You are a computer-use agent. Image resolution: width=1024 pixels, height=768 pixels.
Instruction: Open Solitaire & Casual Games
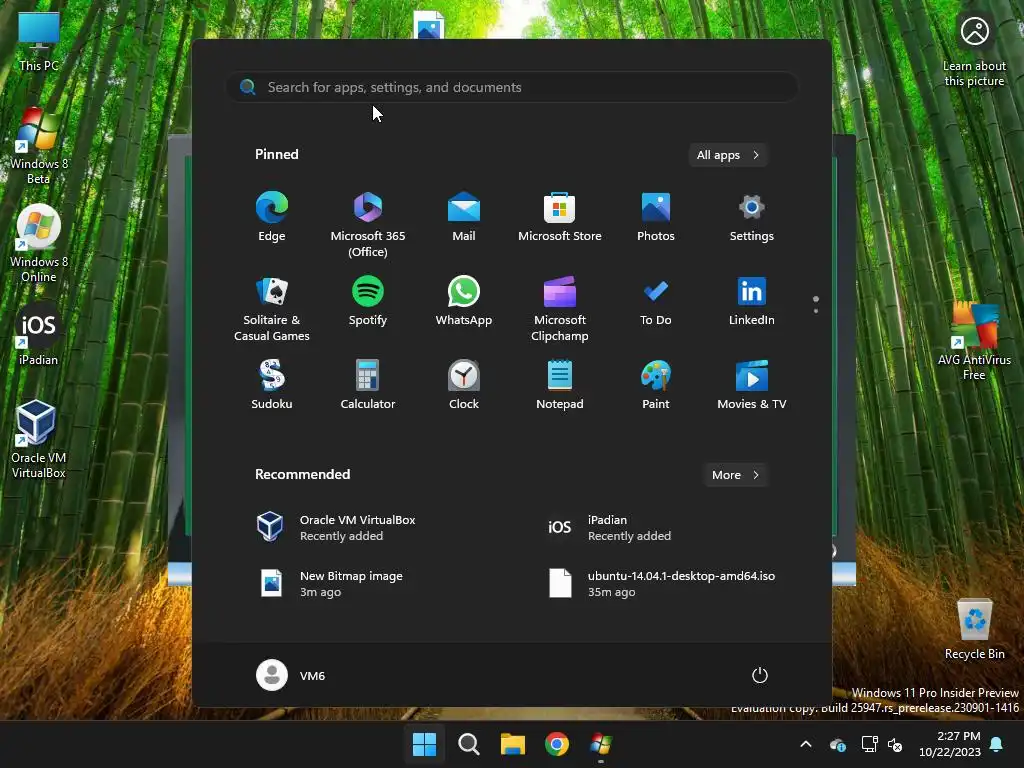[272, 309]
